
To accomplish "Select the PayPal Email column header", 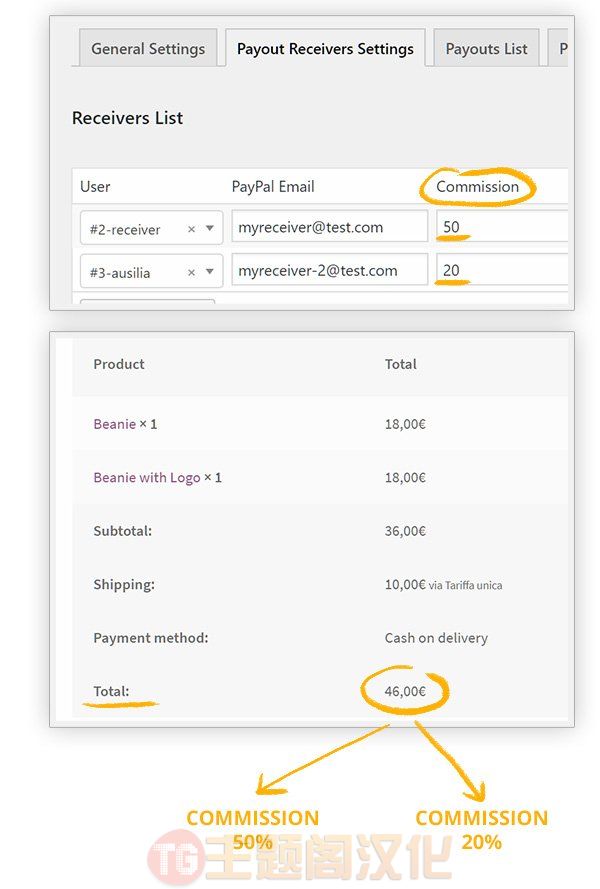I will 273,187.
